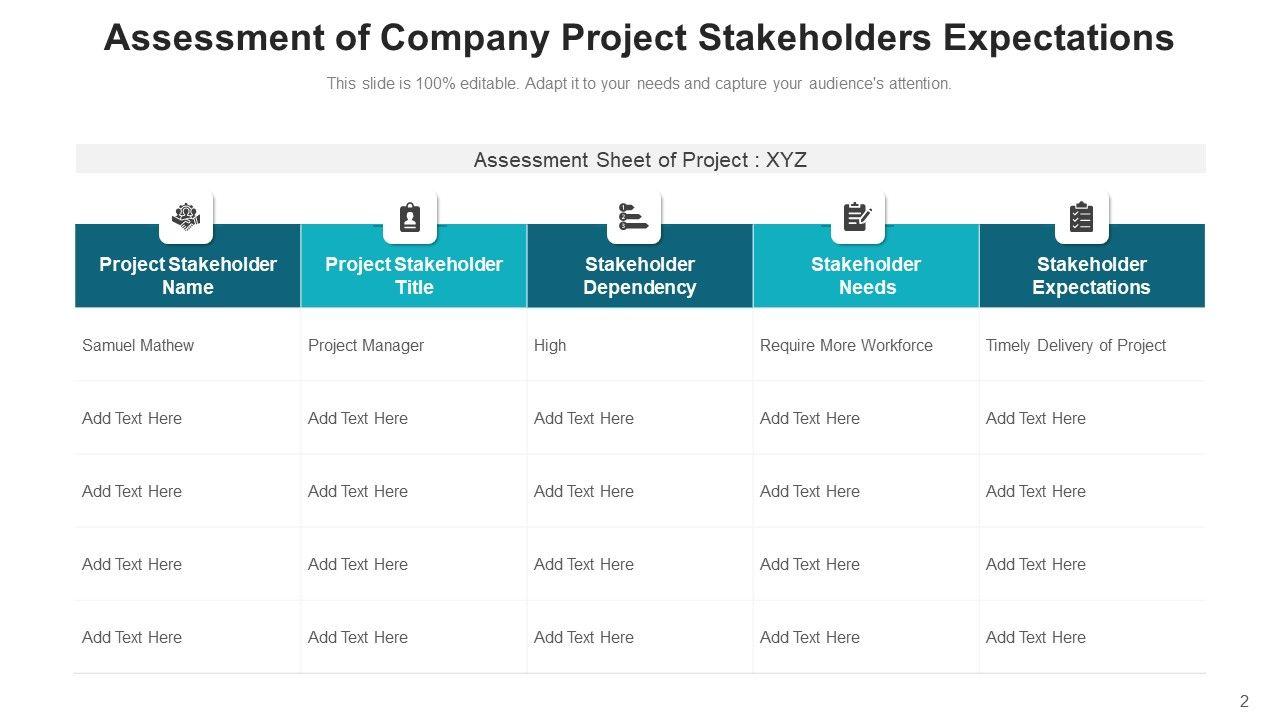
Task: Select the Project Stakeholder Name header
Action: [188, 276]
